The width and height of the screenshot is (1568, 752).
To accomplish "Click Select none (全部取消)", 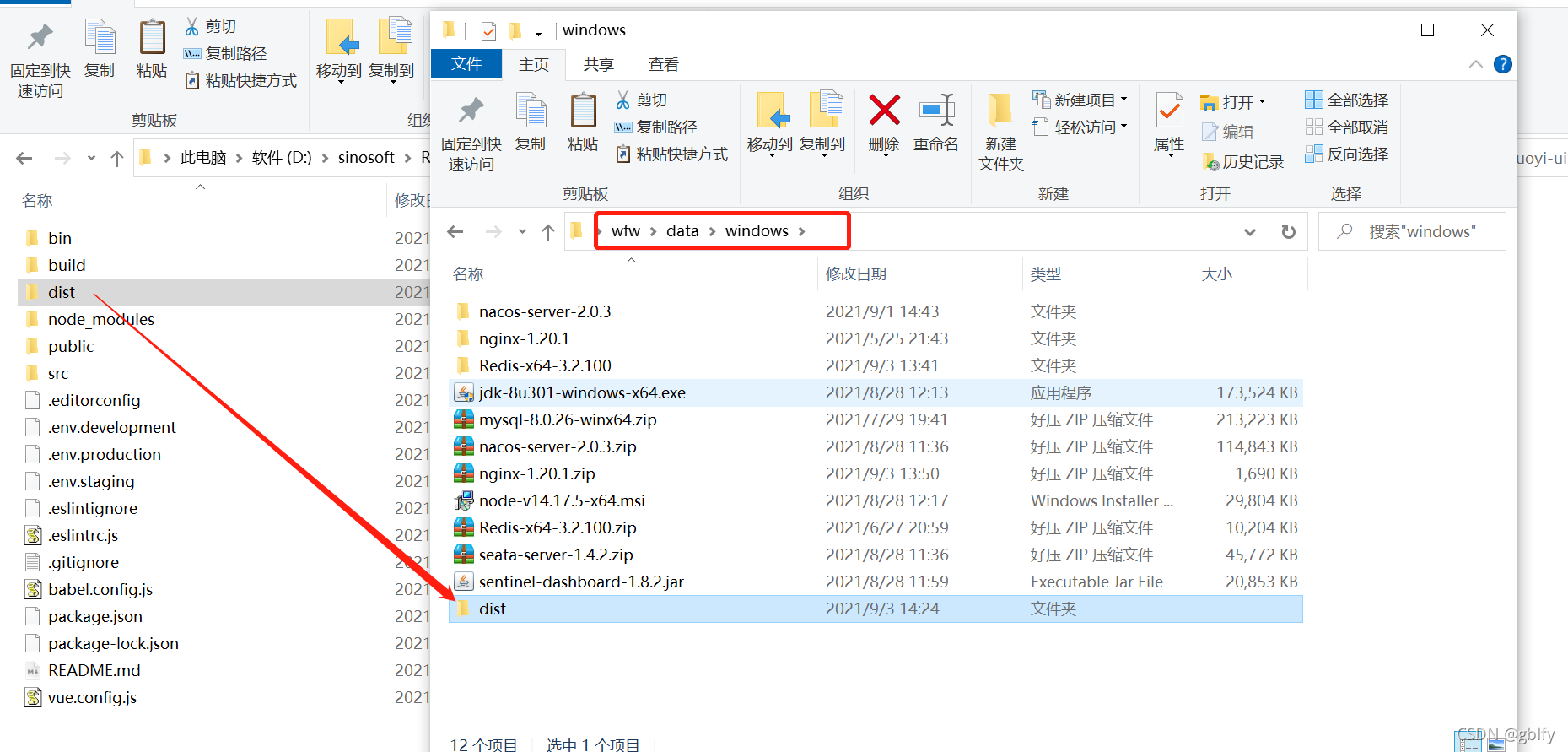I will pyautogui.click(x=1346, y=127).
